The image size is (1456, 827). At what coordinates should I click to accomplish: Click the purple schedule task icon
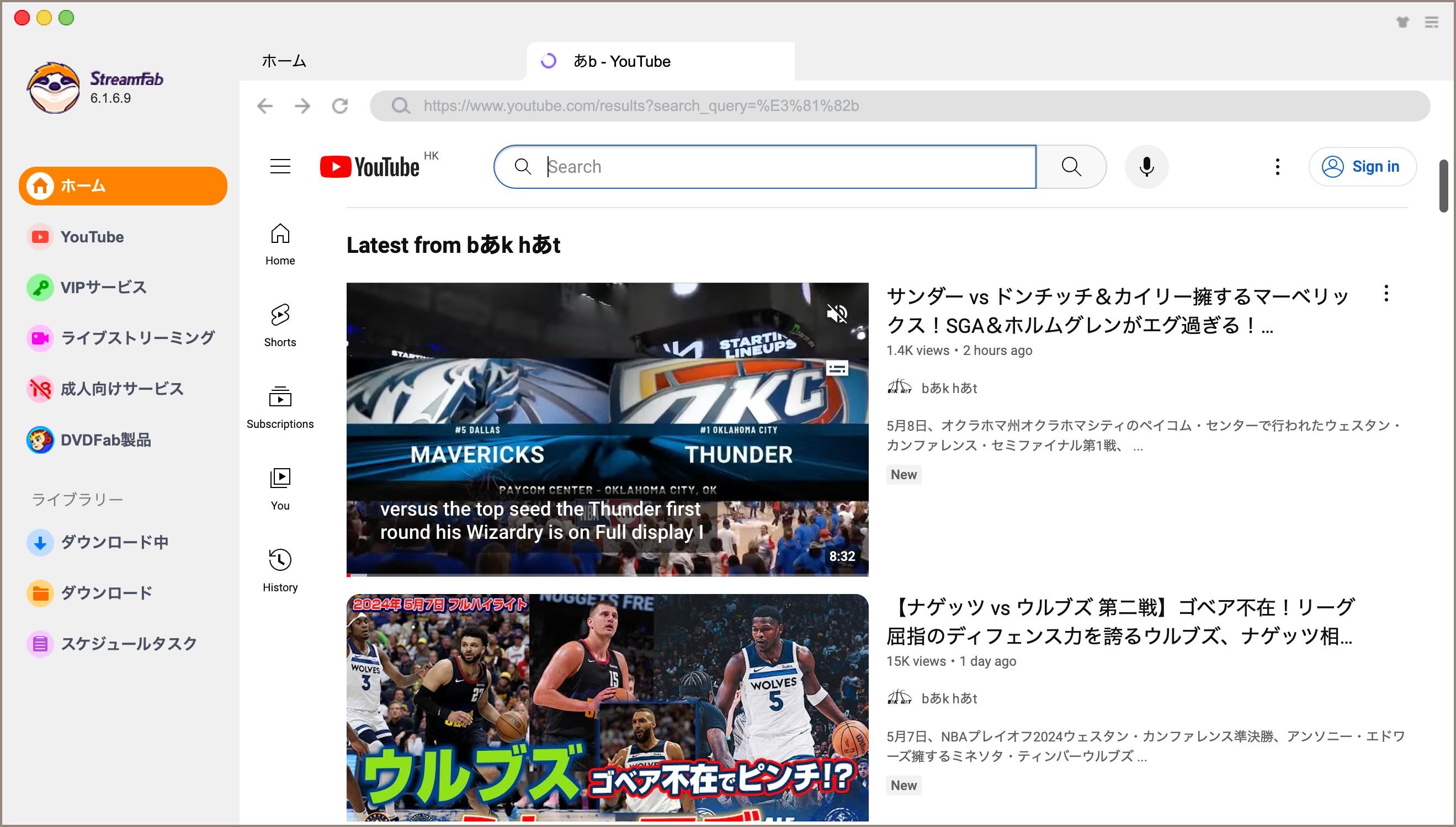click(x=40, y=644)
